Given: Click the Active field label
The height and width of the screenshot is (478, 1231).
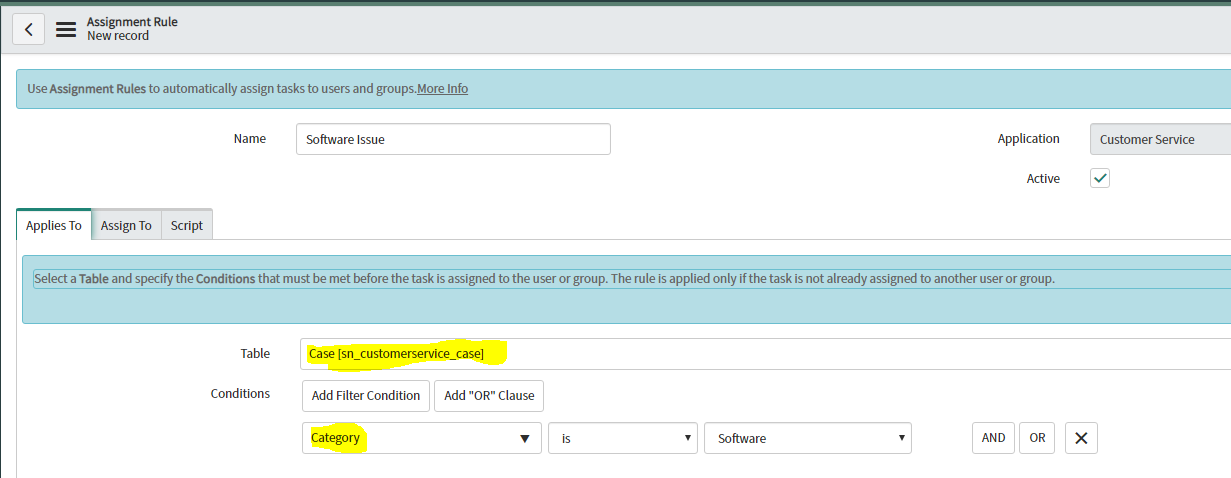Looking at the screenshot, I should (x=1043, y=178).
